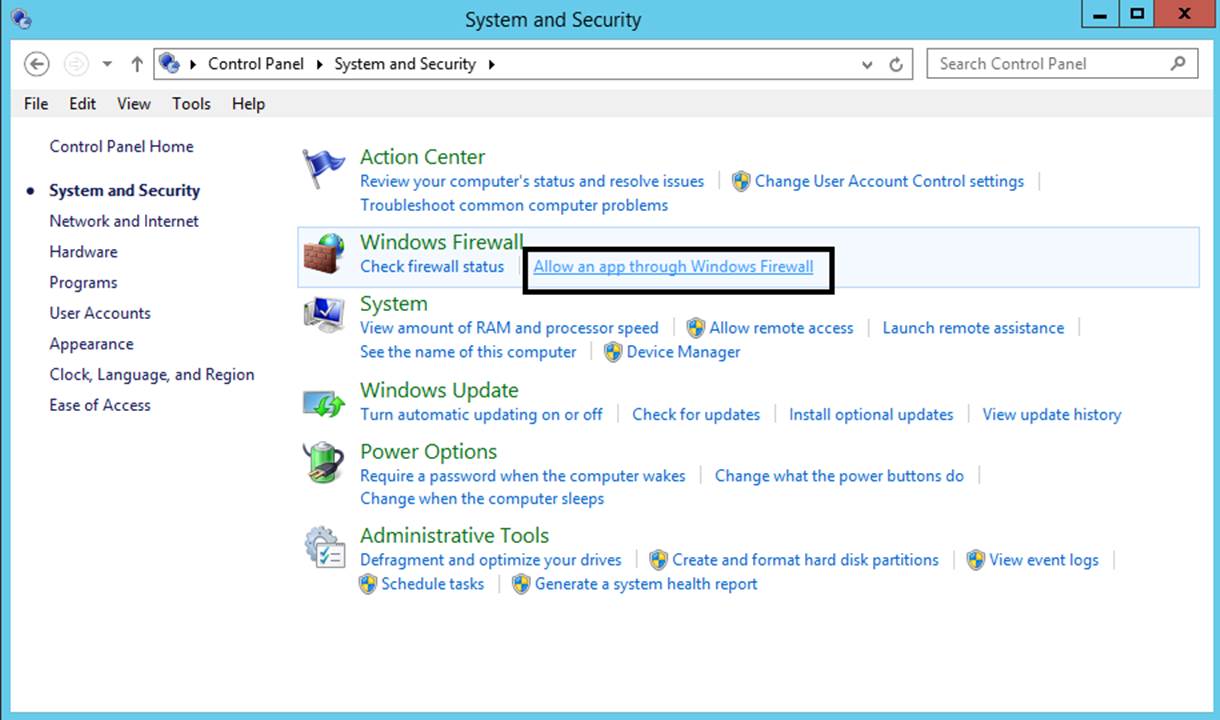The image size is (1220, 720).
Task: Click the shield icon beside Change User Account Control
Action: click(x=741, y=182)
